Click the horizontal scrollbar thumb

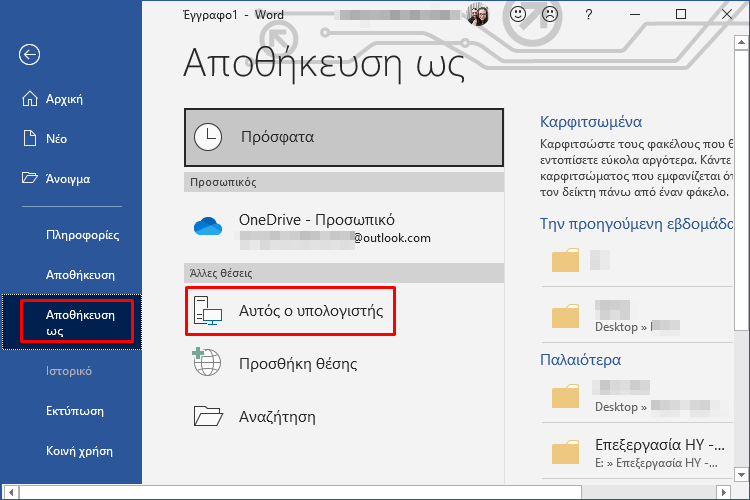click(300, 492)
